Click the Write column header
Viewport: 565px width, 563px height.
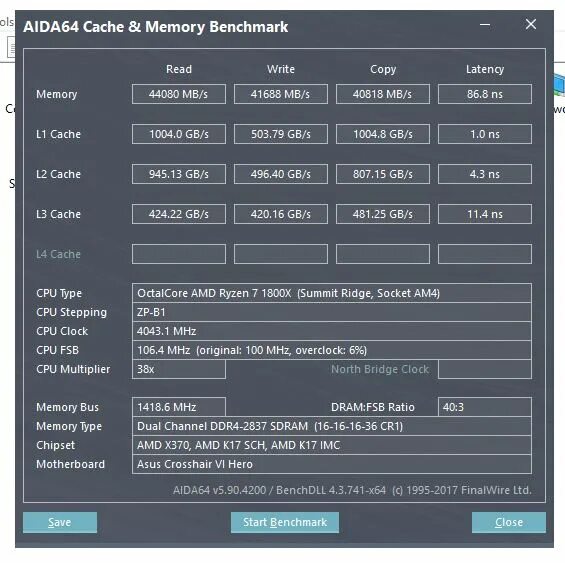point(281,69)
